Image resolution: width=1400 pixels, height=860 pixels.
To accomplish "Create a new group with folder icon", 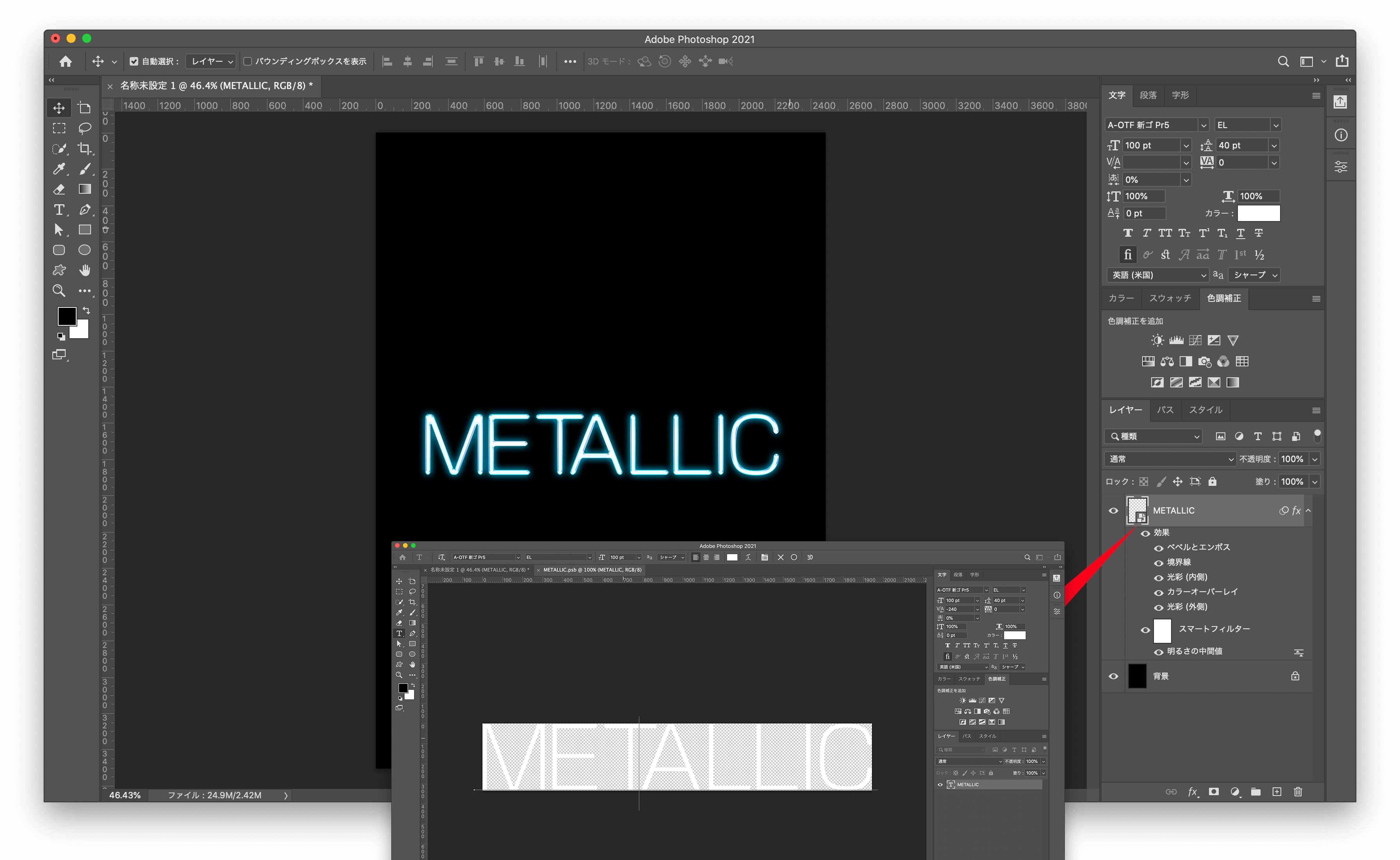I will 1256,792.
